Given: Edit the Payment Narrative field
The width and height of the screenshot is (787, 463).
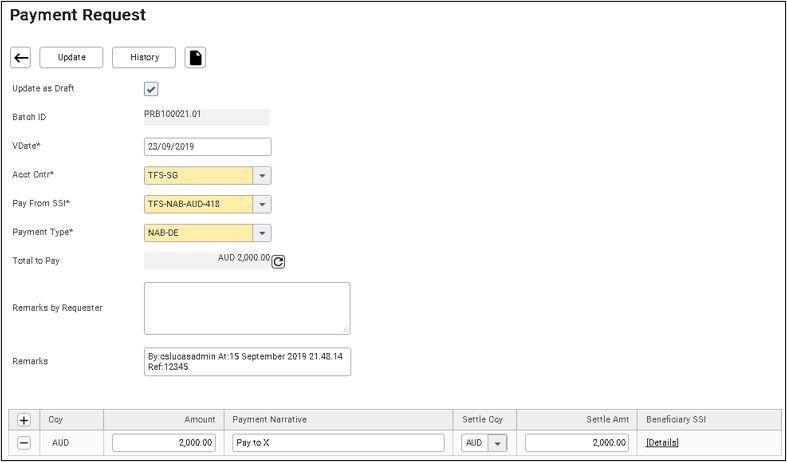Looking at the screenshot, I should [338, 443].
